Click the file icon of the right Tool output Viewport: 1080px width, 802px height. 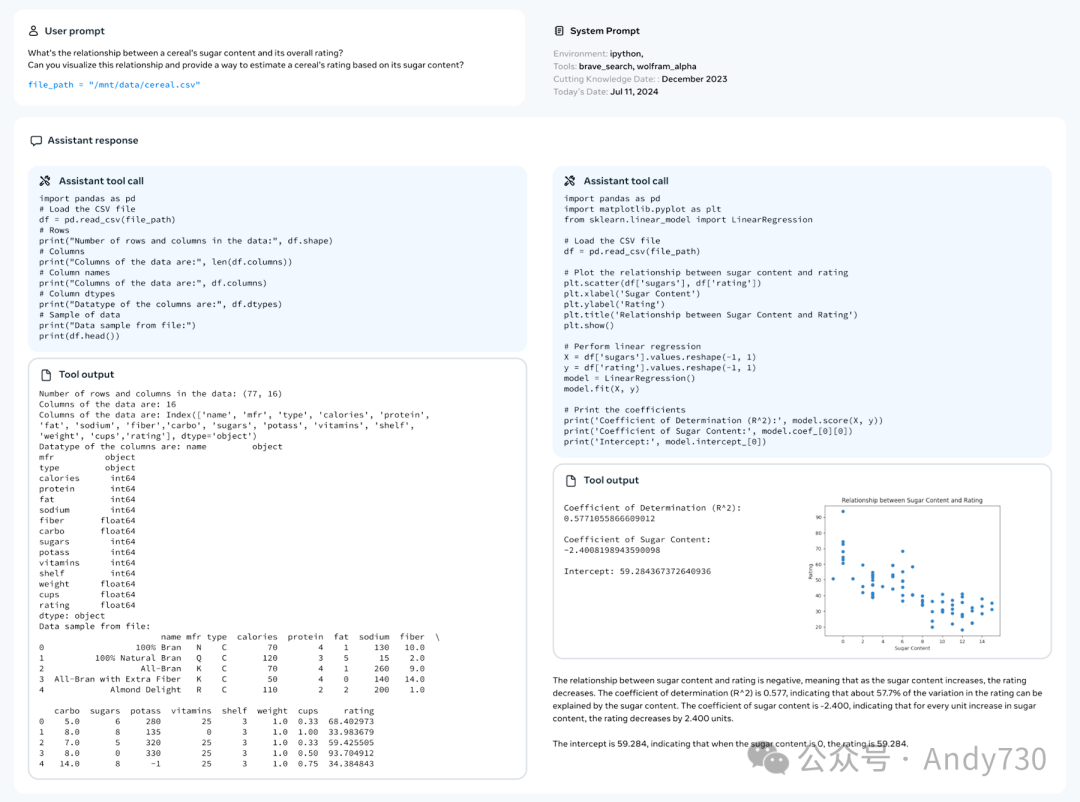(571, 480)
